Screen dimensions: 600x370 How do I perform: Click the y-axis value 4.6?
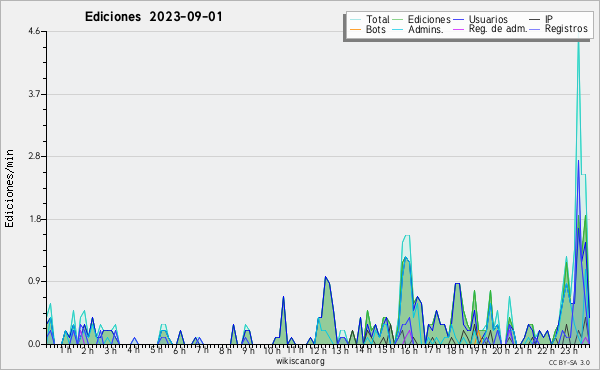(34, 31)
